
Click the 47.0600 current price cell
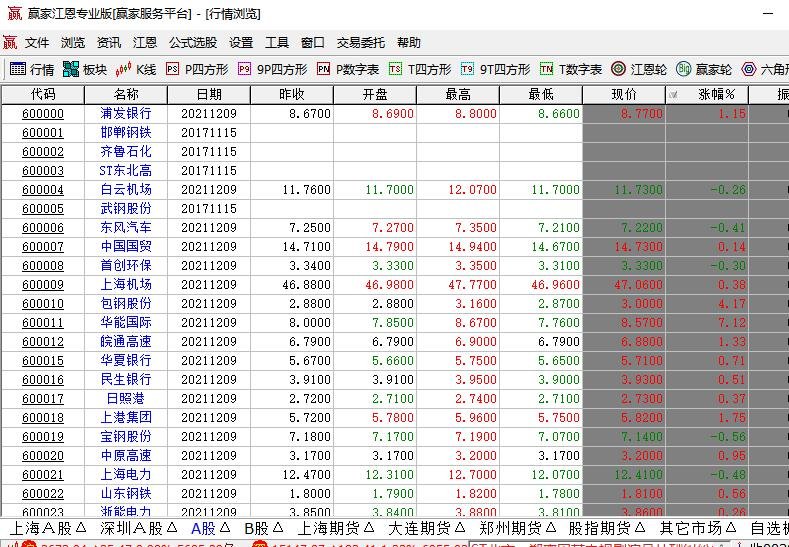pos(624,285)
